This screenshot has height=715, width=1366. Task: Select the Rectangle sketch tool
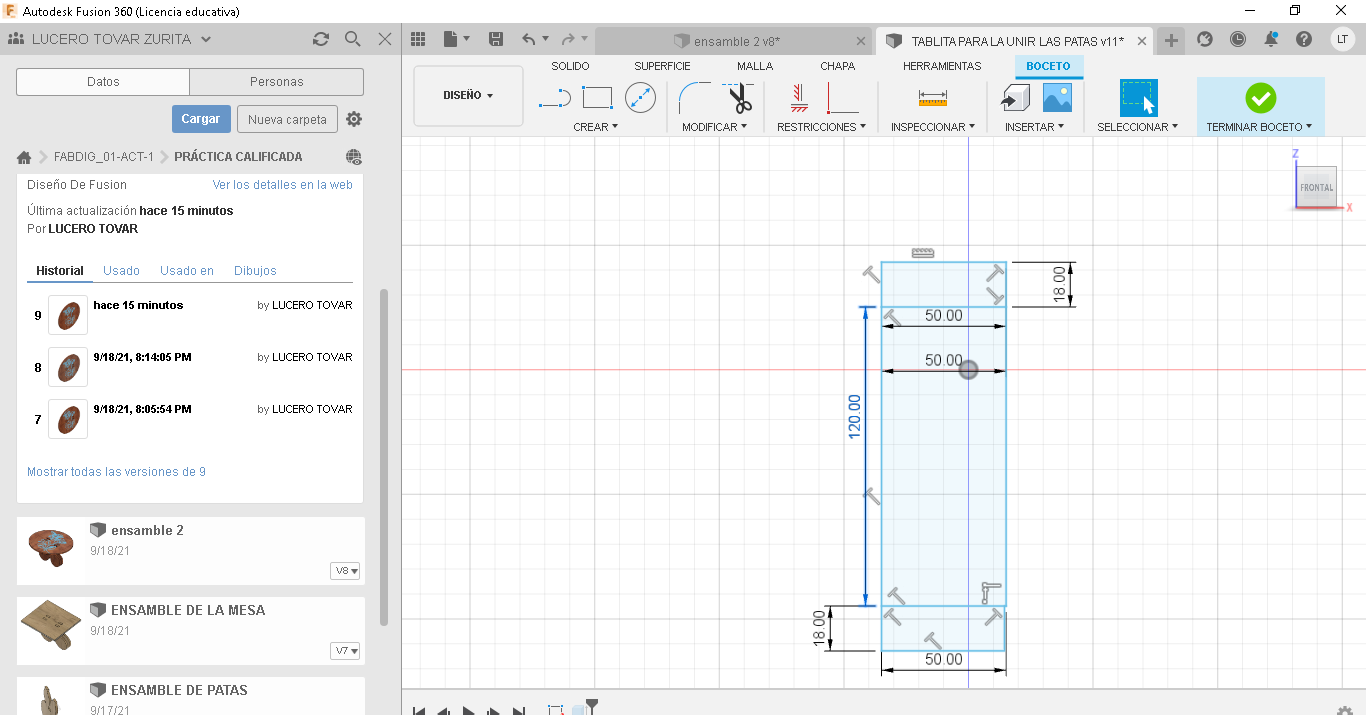point(597,98)
